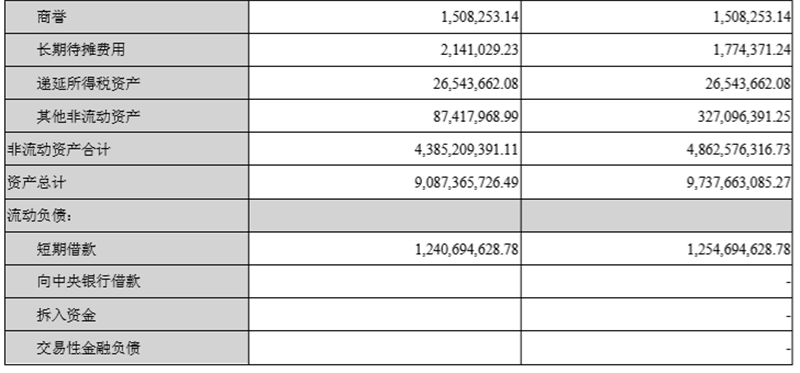Select the 327,096,391.25 value cell
The width and height of the screenshot is (800, 373).
pyautogui.click(x=657, y=116)
